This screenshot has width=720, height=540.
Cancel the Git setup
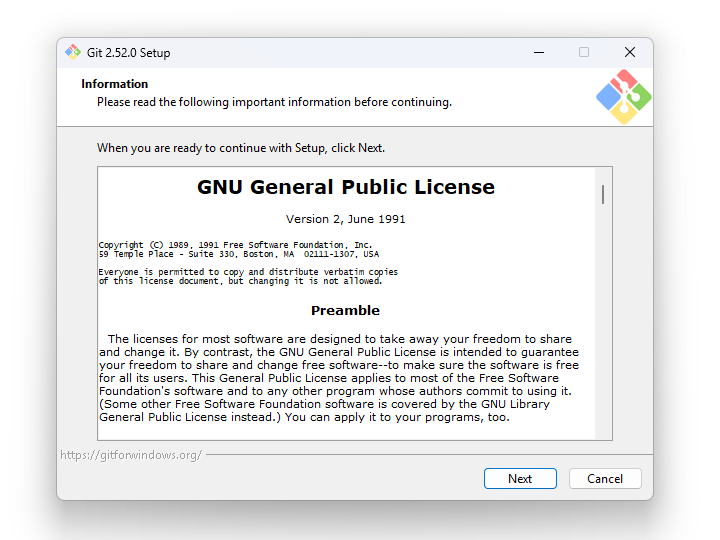605,478
